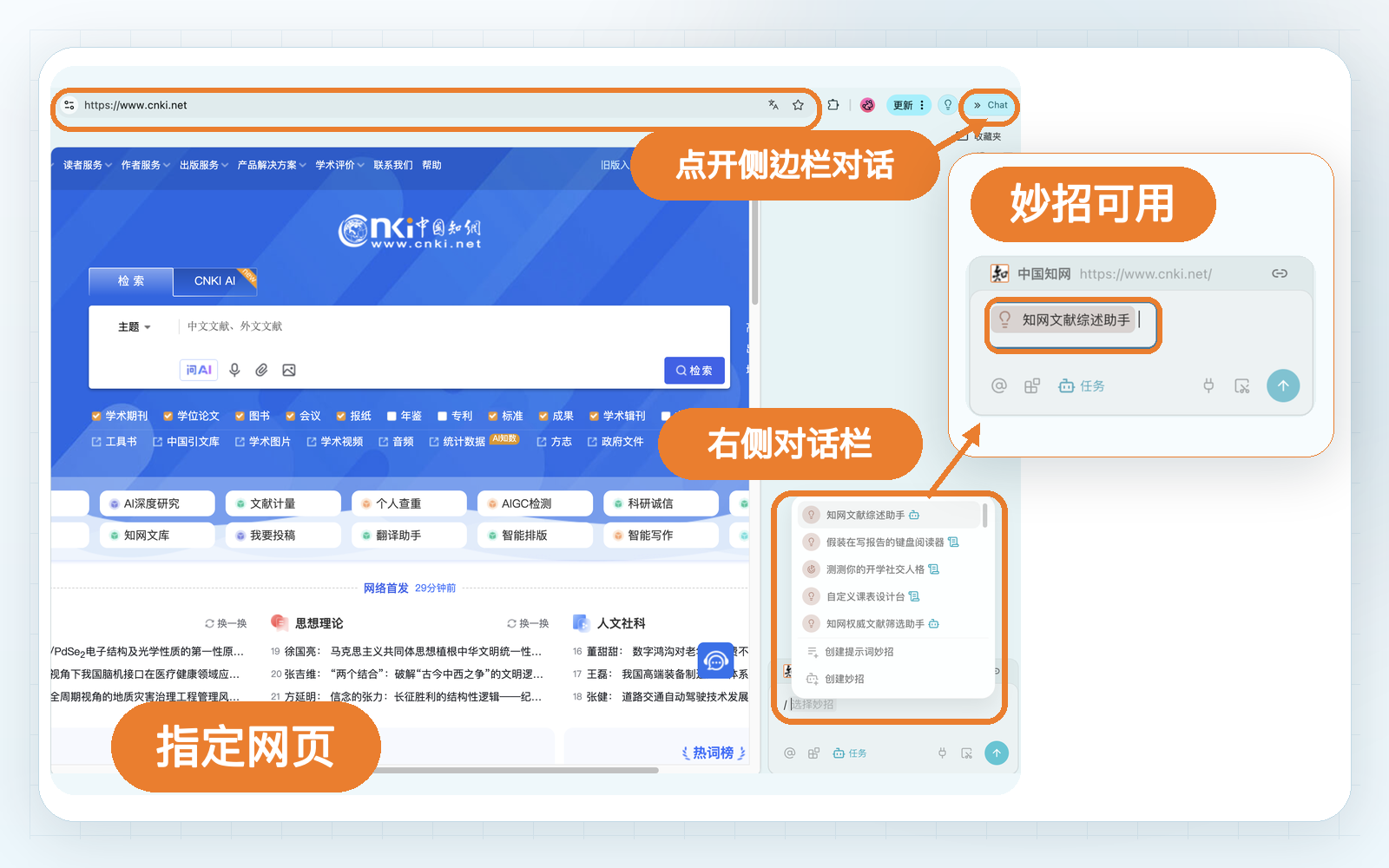Click the @ mention icon in right sidebar chat

(790, 753)
